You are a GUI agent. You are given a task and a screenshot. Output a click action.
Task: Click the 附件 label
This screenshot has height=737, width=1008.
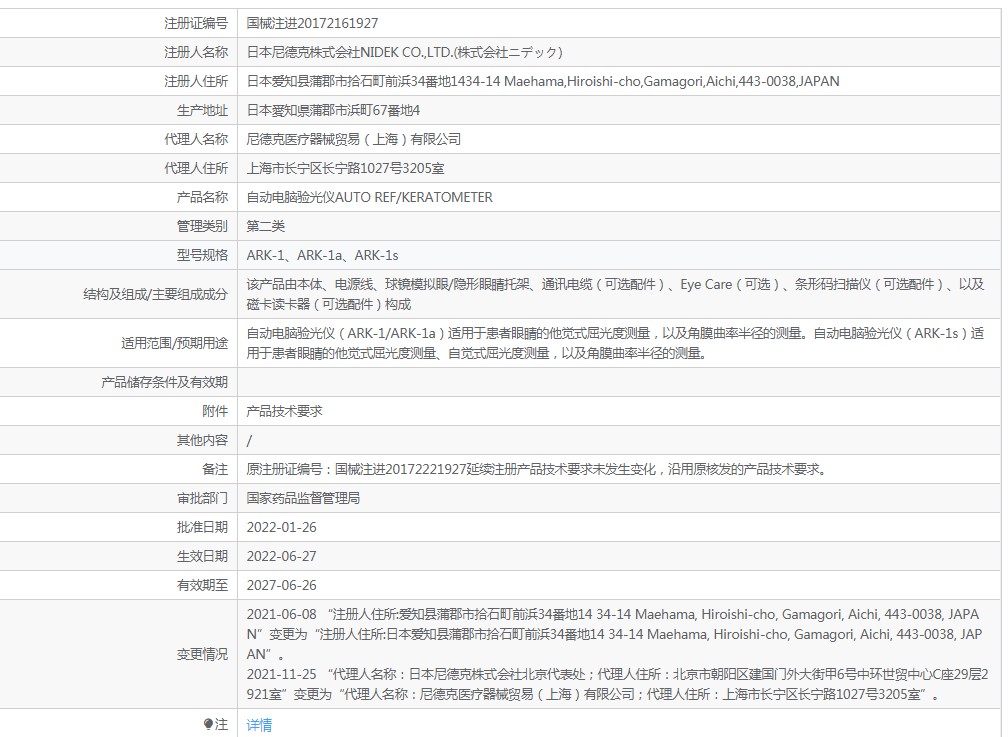point(215,411)
